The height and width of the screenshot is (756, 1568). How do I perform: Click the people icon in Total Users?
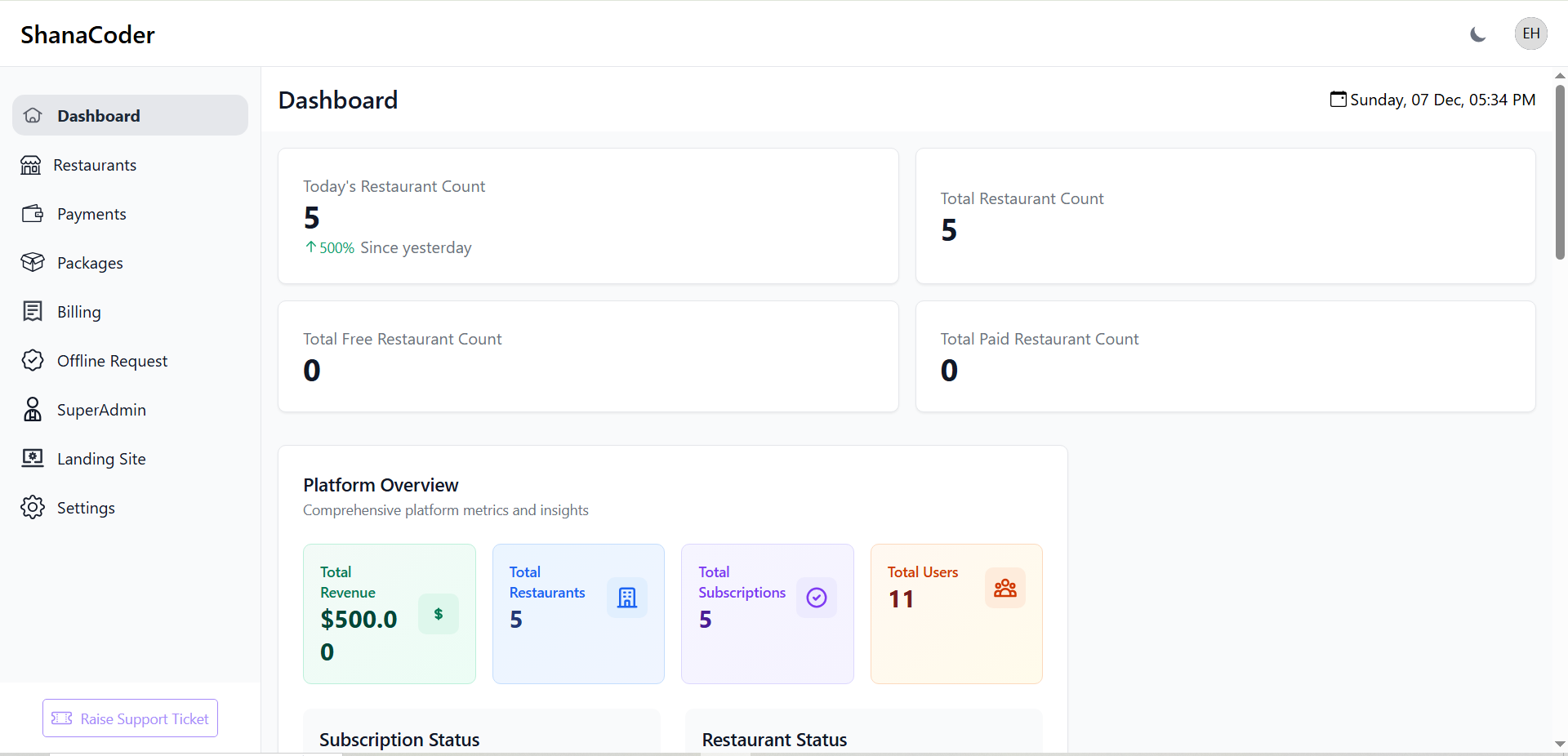coord(1005,589)
